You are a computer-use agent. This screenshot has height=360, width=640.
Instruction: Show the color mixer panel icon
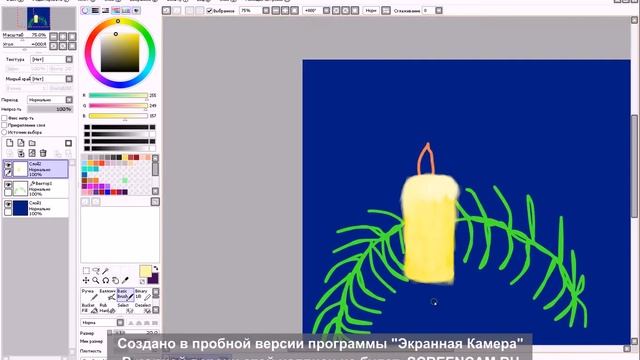(x=116, y=11)
